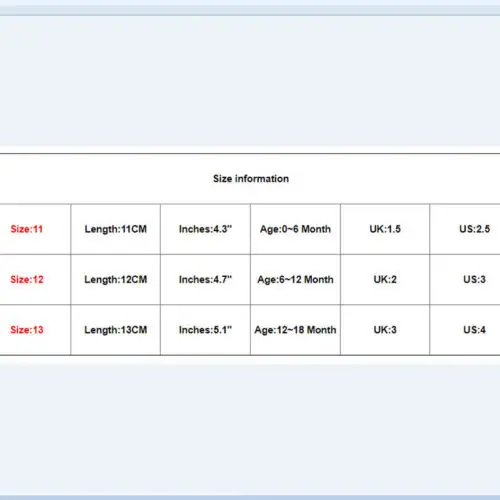
Task: Select the 'Age:0~6 Month' cell
Action: 295,229
